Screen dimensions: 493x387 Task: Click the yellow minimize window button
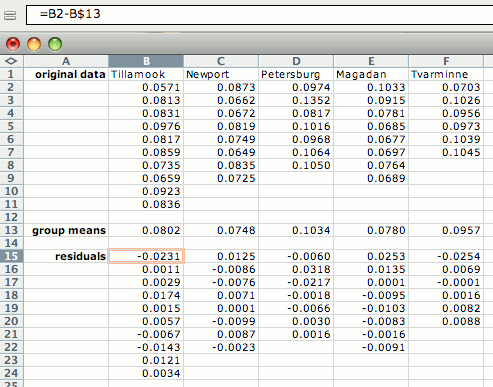coord(34,44)
